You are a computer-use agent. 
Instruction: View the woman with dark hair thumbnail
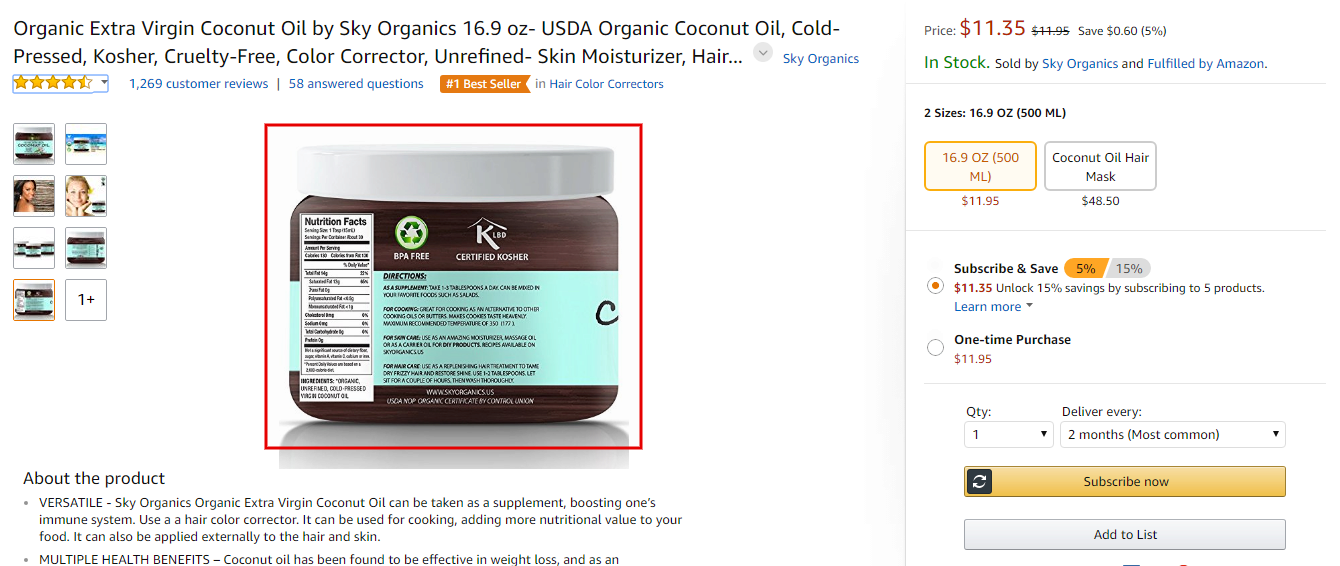click(34, 196)
